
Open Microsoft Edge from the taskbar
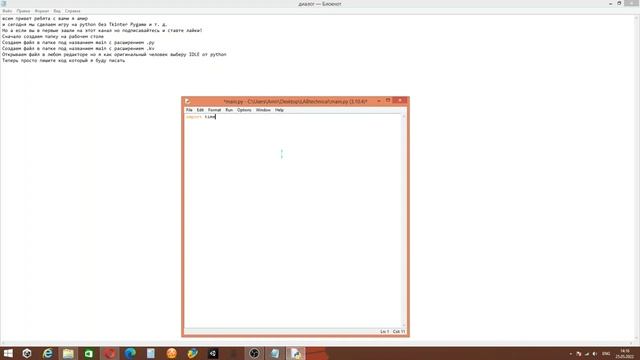point(130,353)
